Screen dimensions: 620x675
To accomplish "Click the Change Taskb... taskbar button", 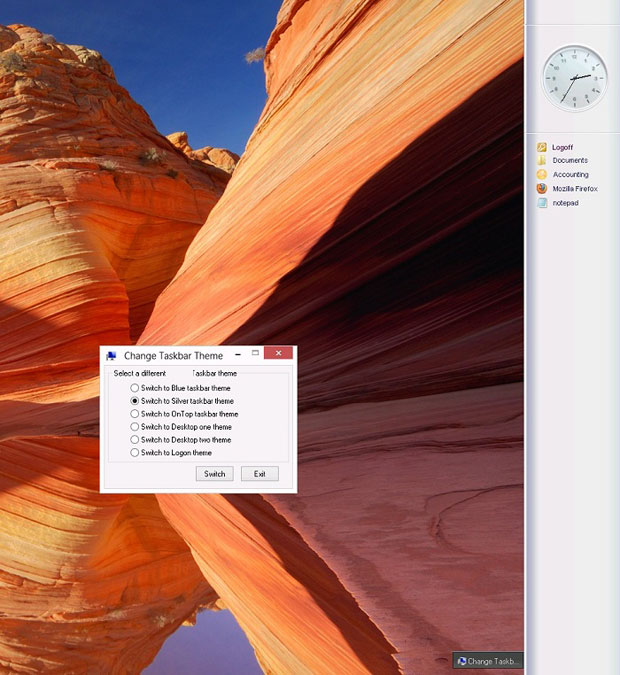I will coord(488,661).
